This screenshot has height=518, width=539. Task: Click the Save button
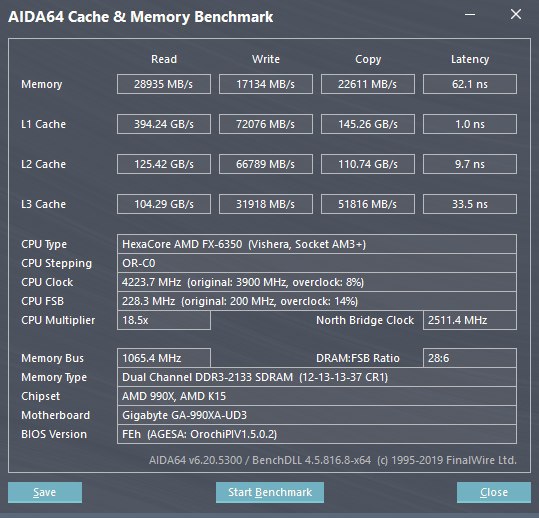[x=45, y=492]
